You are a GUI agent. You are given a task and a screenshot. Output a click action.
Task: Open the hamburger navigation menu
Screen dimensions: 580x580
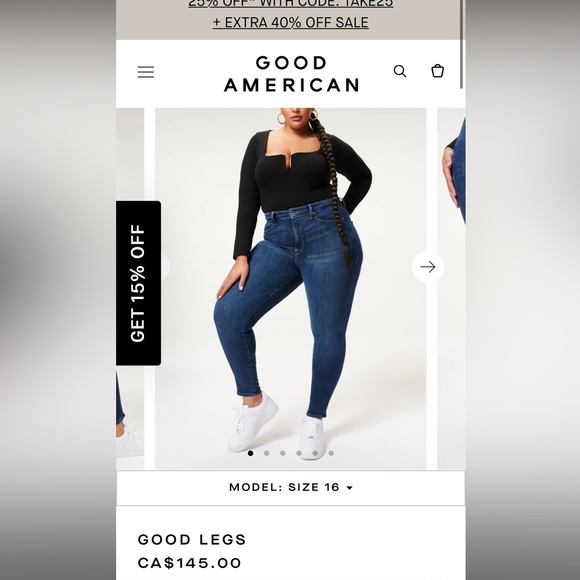(146, 72)
